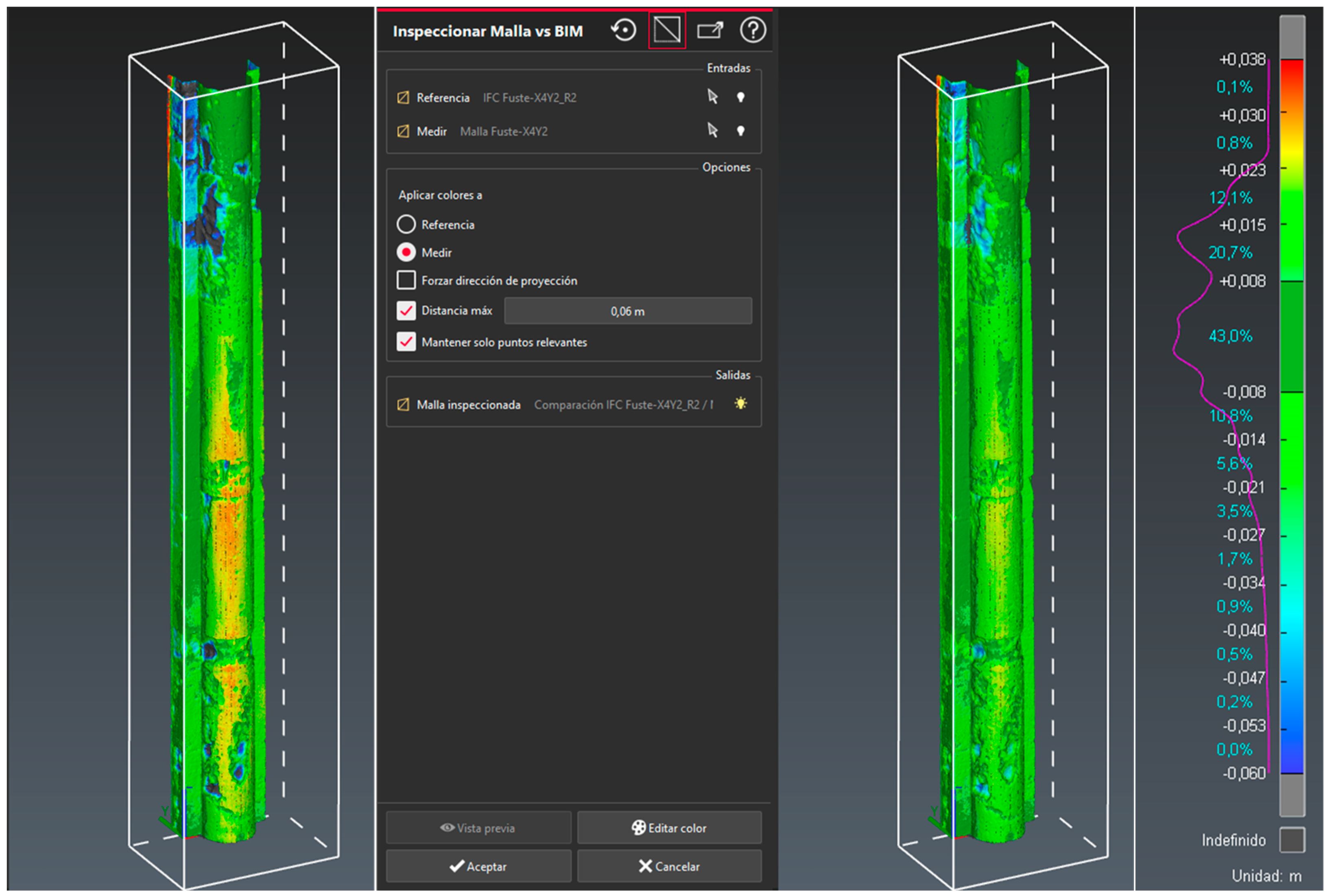
Task: Open the help question mark icon
Action: (753, 30)
